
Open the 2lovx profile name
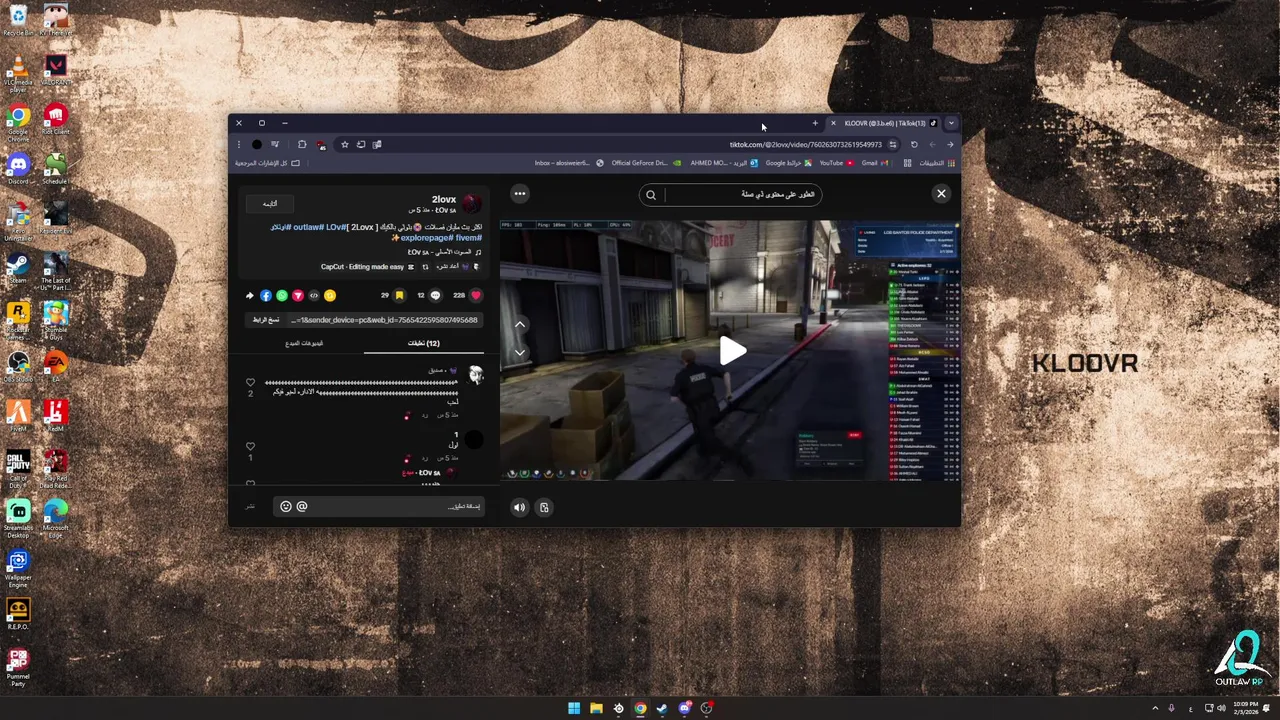click(444, 200)
